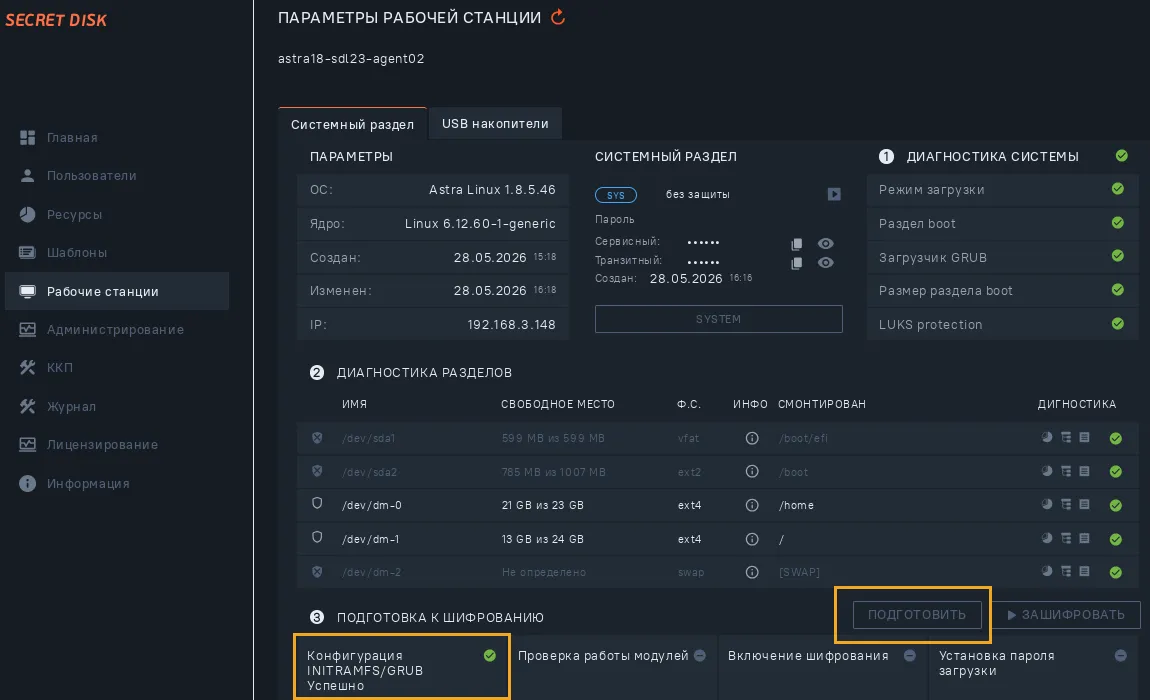Open pie chart diagnostic for /dev/sda1

click(1047, 437)
